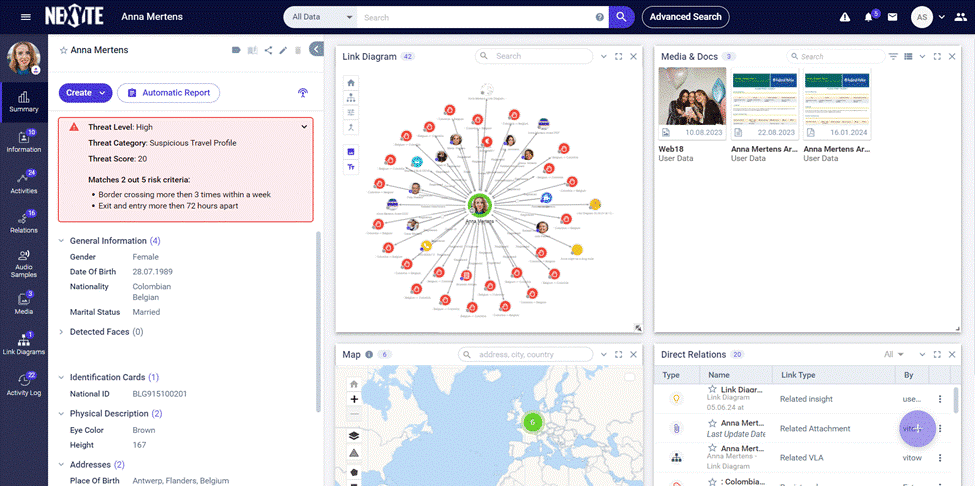The image size is (975, 486).
Task: Click the Anna Mertens center node
Action: [479, 204]
